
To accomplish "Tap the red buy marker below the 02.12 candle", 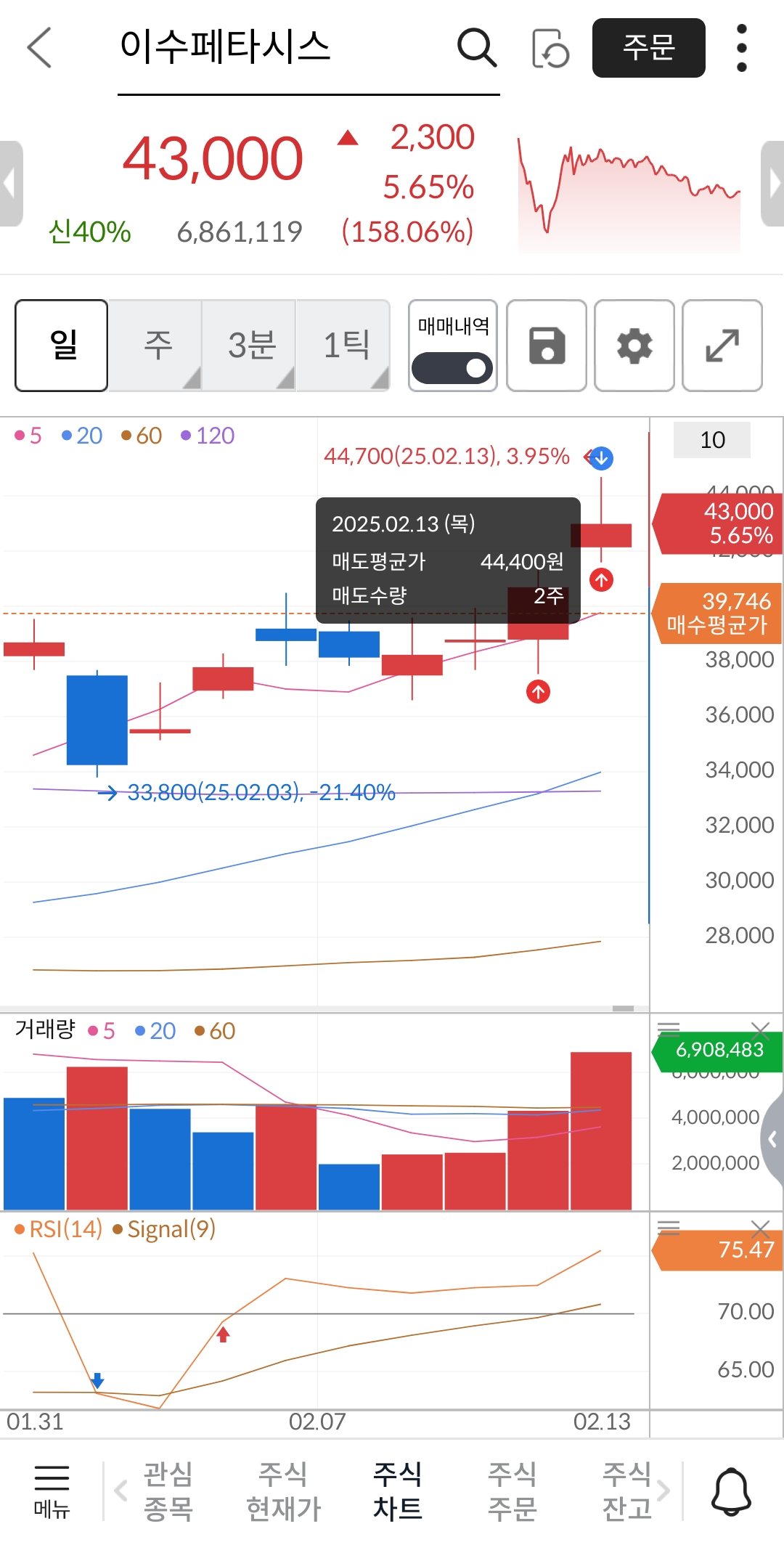I will tap(538, 692).
